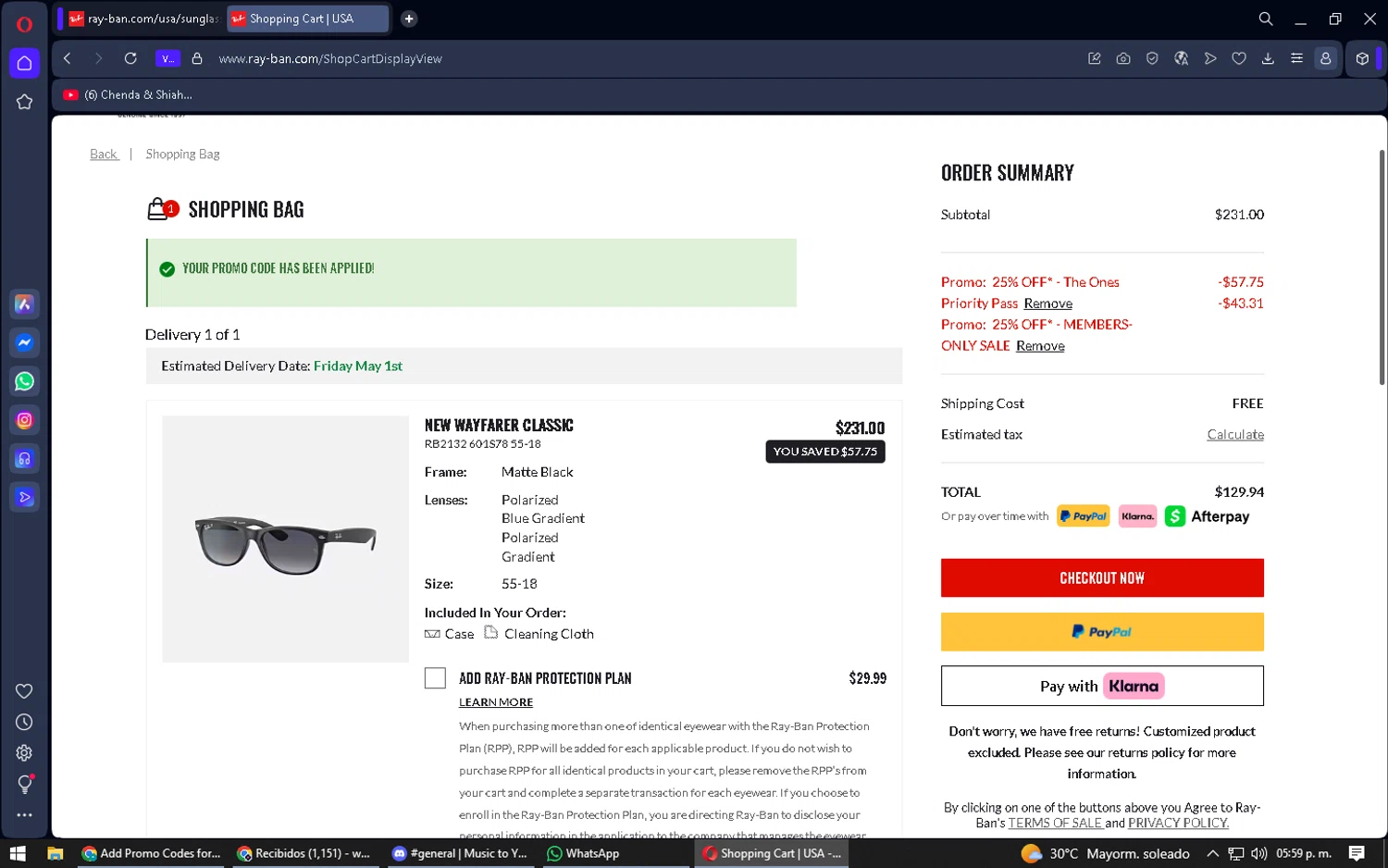
Task: Click the Checkout Now button
Action: pyautogui.click(x=1102, y=578)
